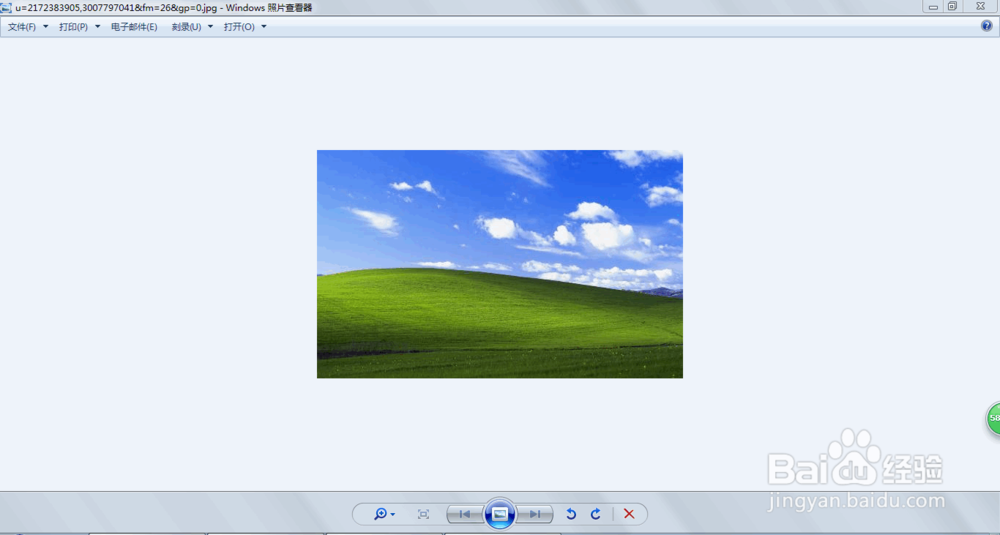
Task: Open the 文件(F) menu
Action: tap(22, 27)
